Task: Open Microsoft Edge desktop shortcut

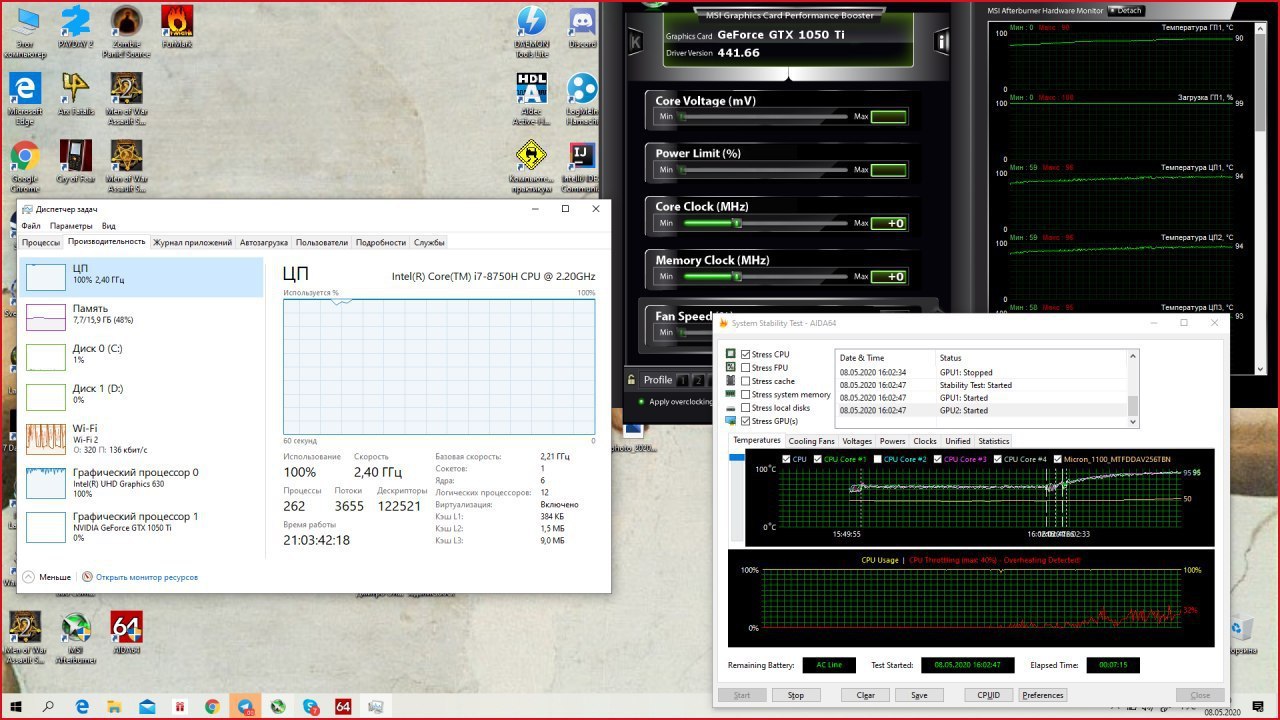Action: [25, 98]
